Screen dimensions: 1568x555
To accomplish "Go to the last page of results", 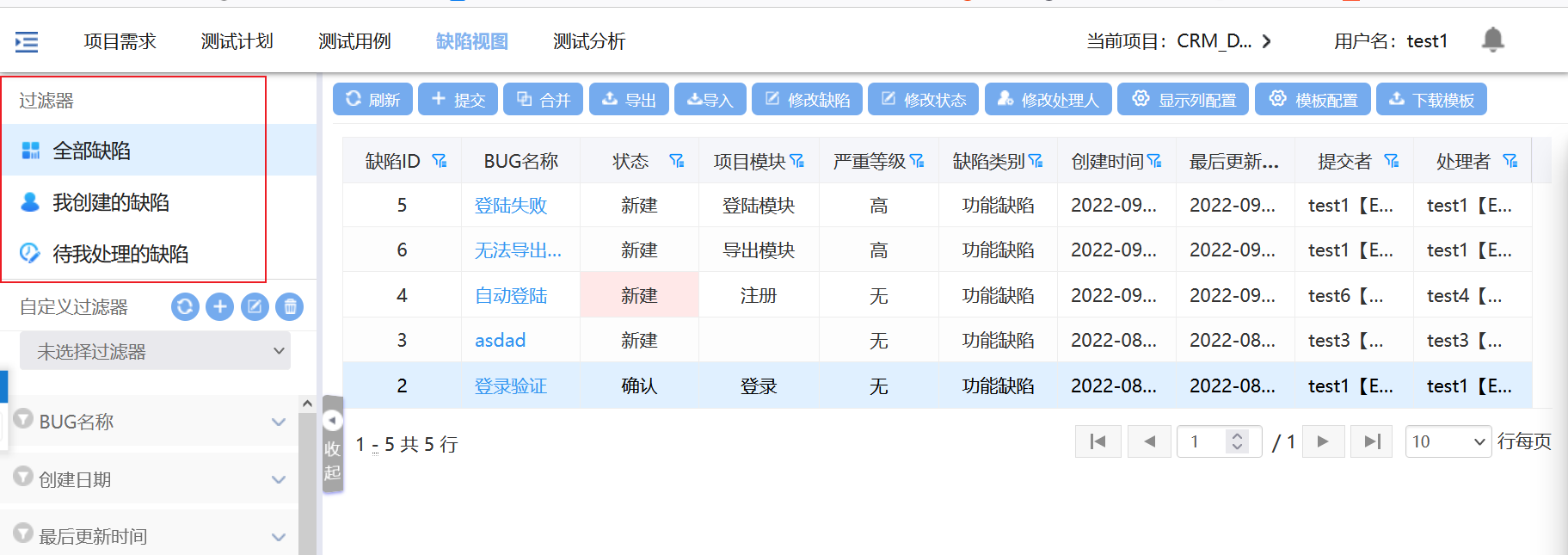I will [x=1372, y=441].
